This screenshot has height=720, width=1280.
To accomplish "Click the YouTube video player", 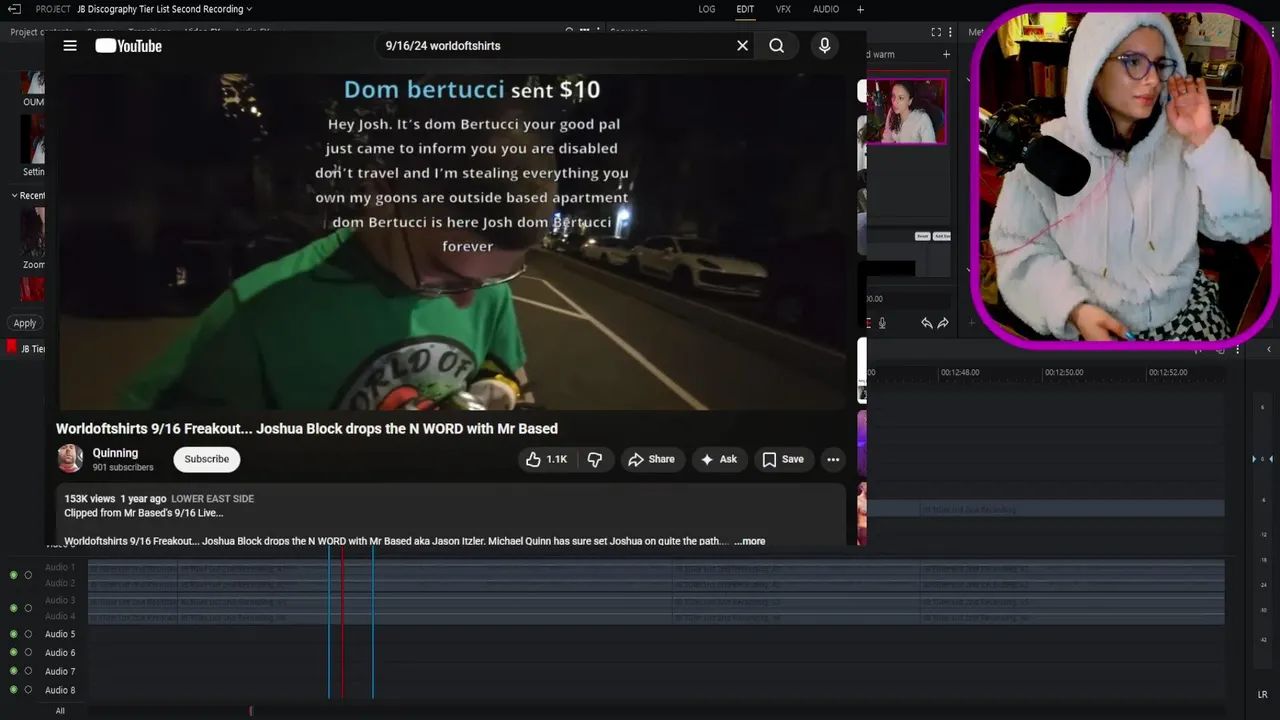I will click(x=452, y=240).
